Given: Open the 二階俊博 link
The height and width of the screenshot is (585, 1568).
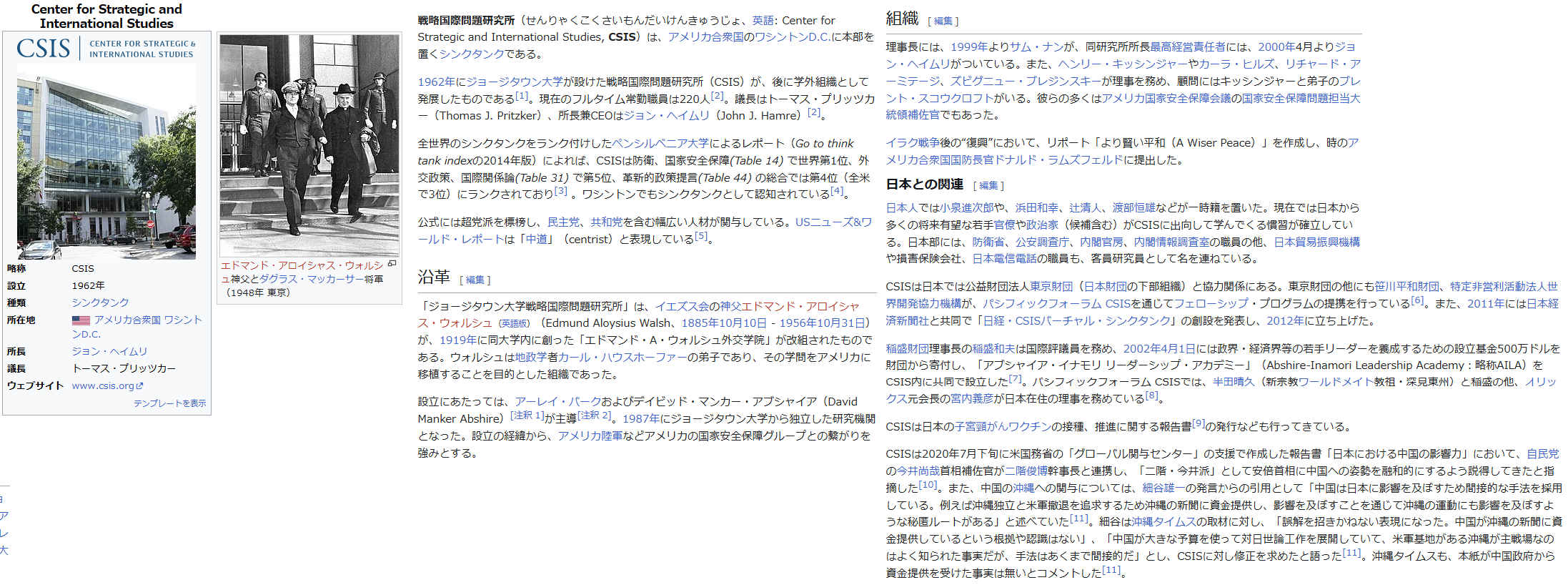Looking at the screenshot, I should pyautogui.click(x=1026, y=471).
